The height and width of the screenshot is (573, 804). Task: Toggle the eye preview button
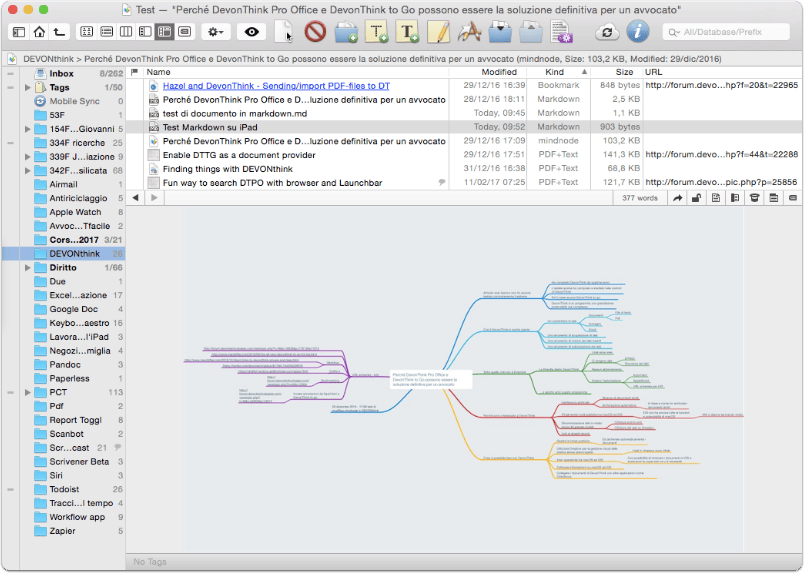pos(251,32)
